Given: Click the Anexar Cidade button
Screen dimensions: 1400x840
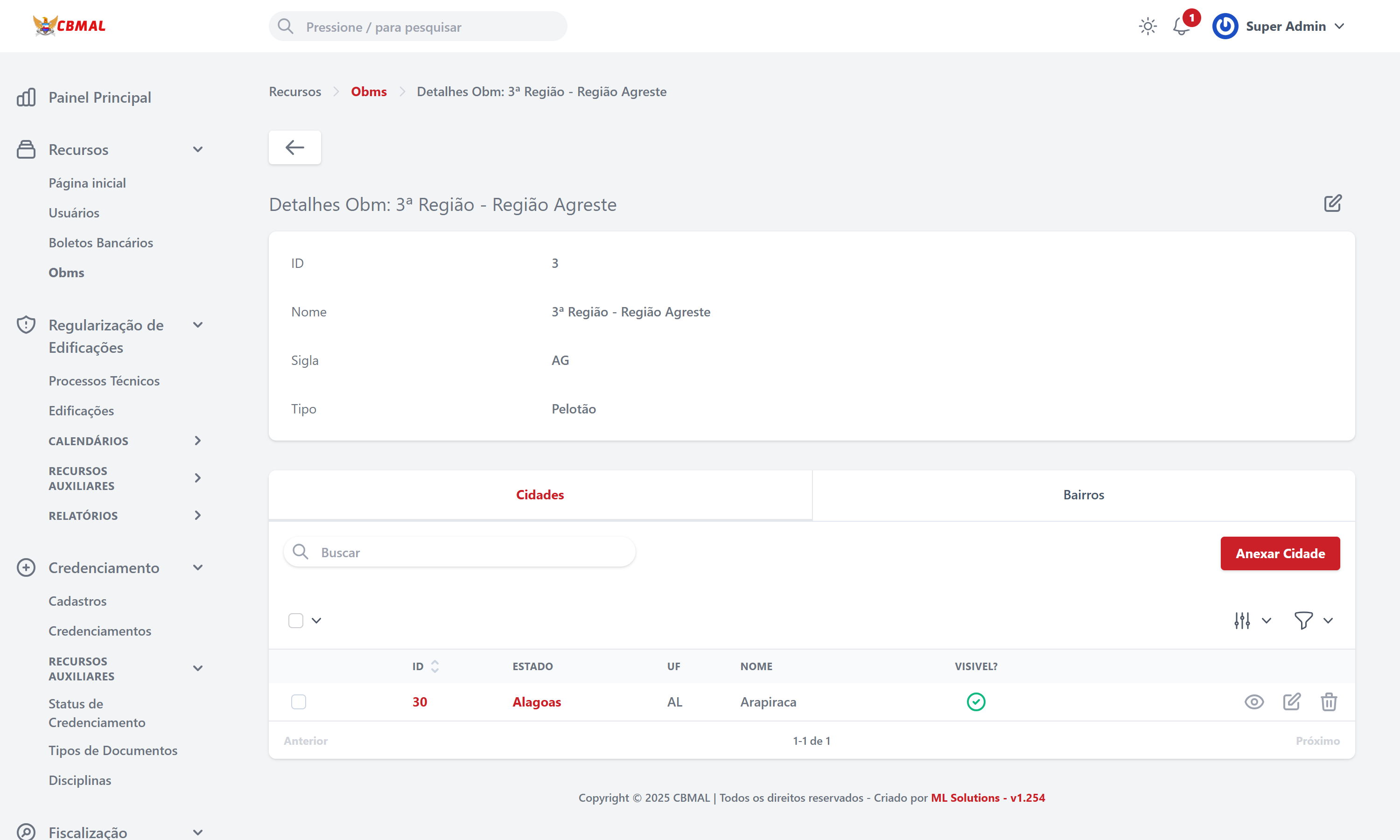Looking at the screenshot, I should (x=1280, y=553).
